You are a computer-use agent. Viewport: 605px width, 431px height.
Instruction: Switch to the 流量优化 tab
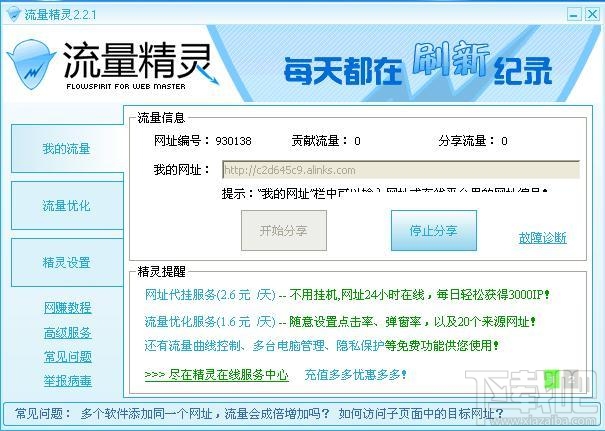(68, 206)
